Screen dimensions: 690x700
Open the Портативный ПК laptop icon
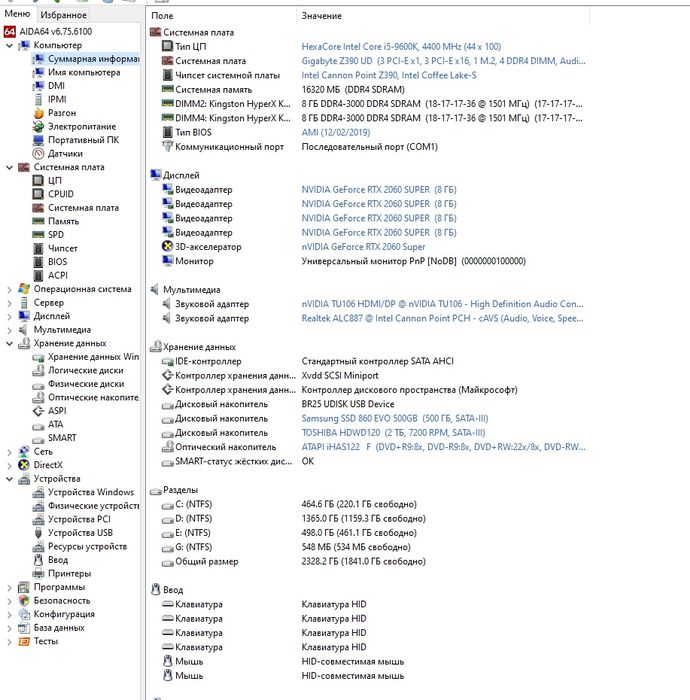coord(38,140)
